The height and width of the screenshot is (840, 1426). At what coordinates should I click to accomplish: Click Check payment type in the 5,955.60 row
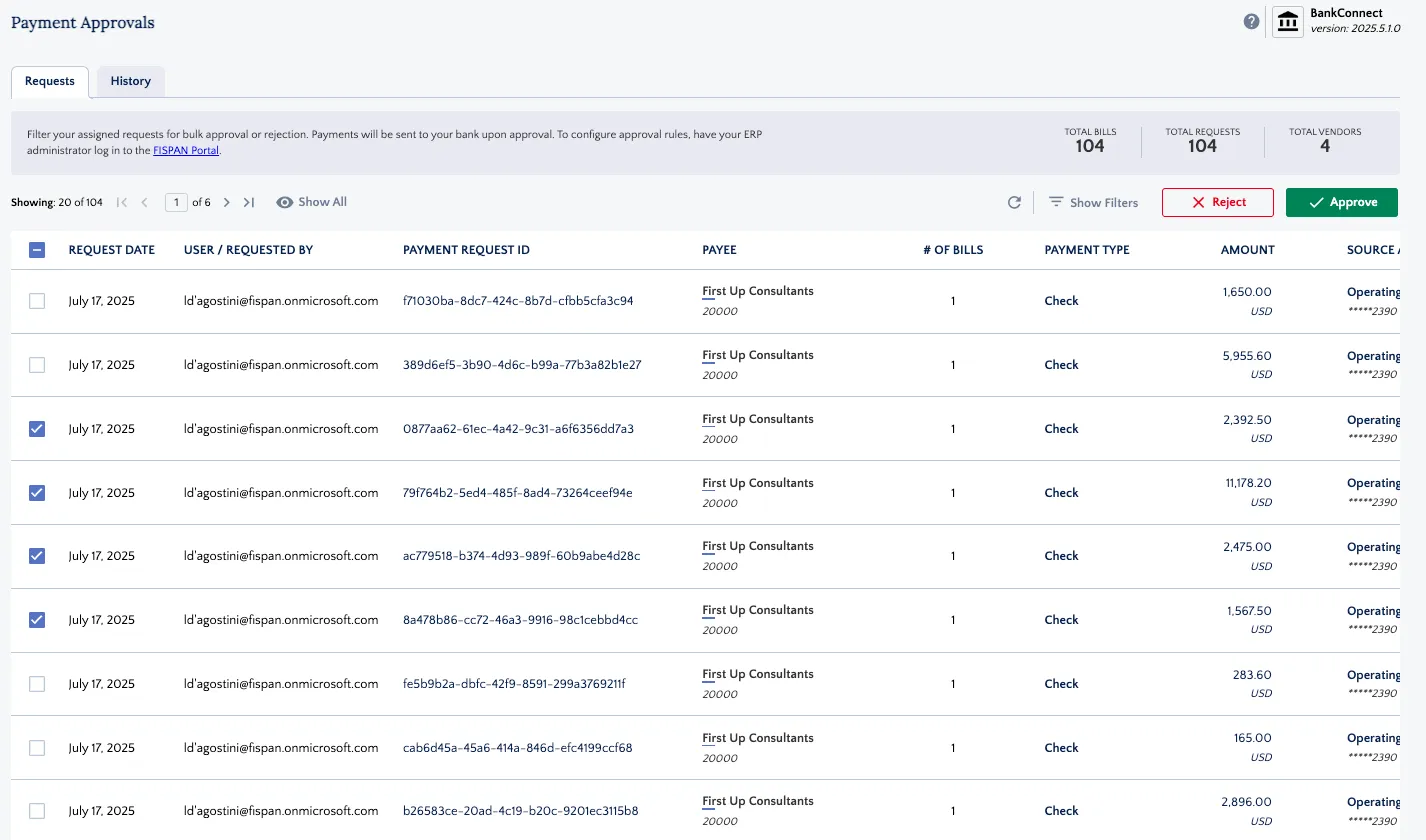point(1061,365)
